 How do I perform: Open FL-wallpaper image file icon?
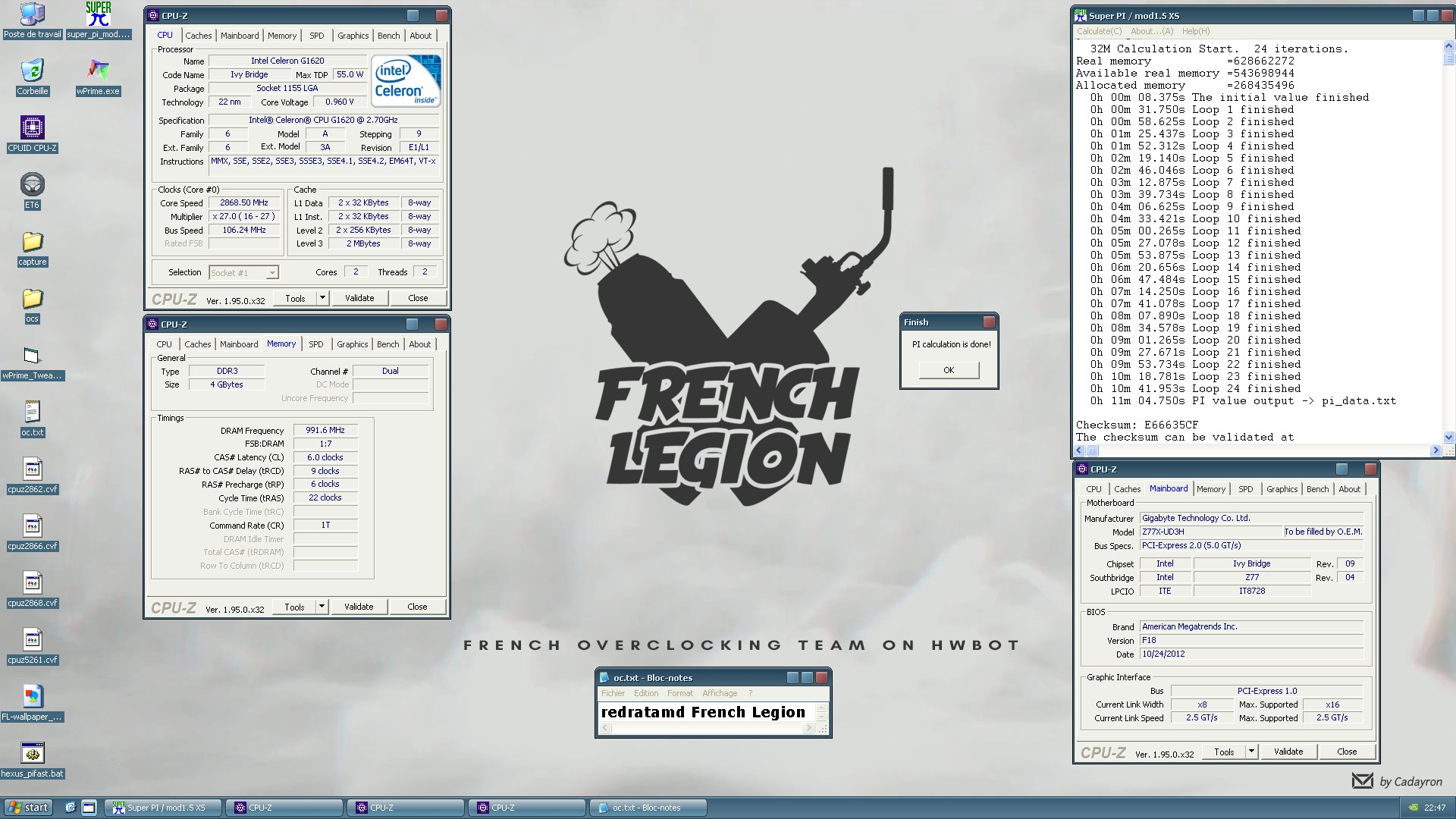pos(32,703)
